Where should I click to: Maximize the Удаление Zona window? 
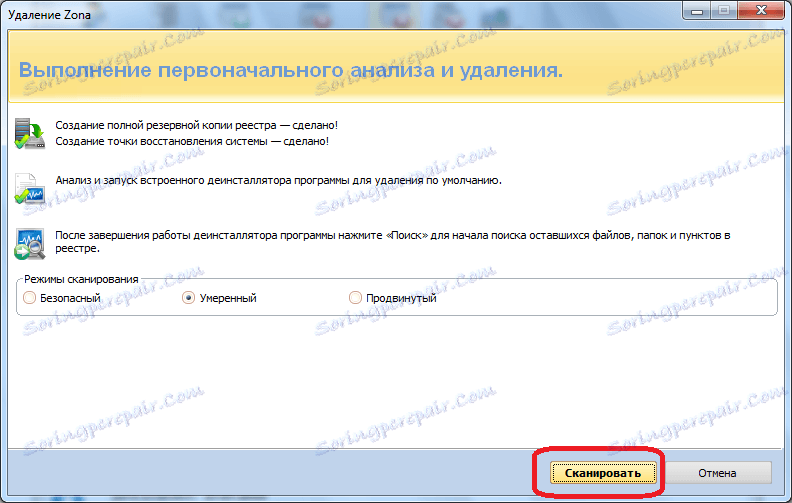pyautogui.click(x=724, y=11)
